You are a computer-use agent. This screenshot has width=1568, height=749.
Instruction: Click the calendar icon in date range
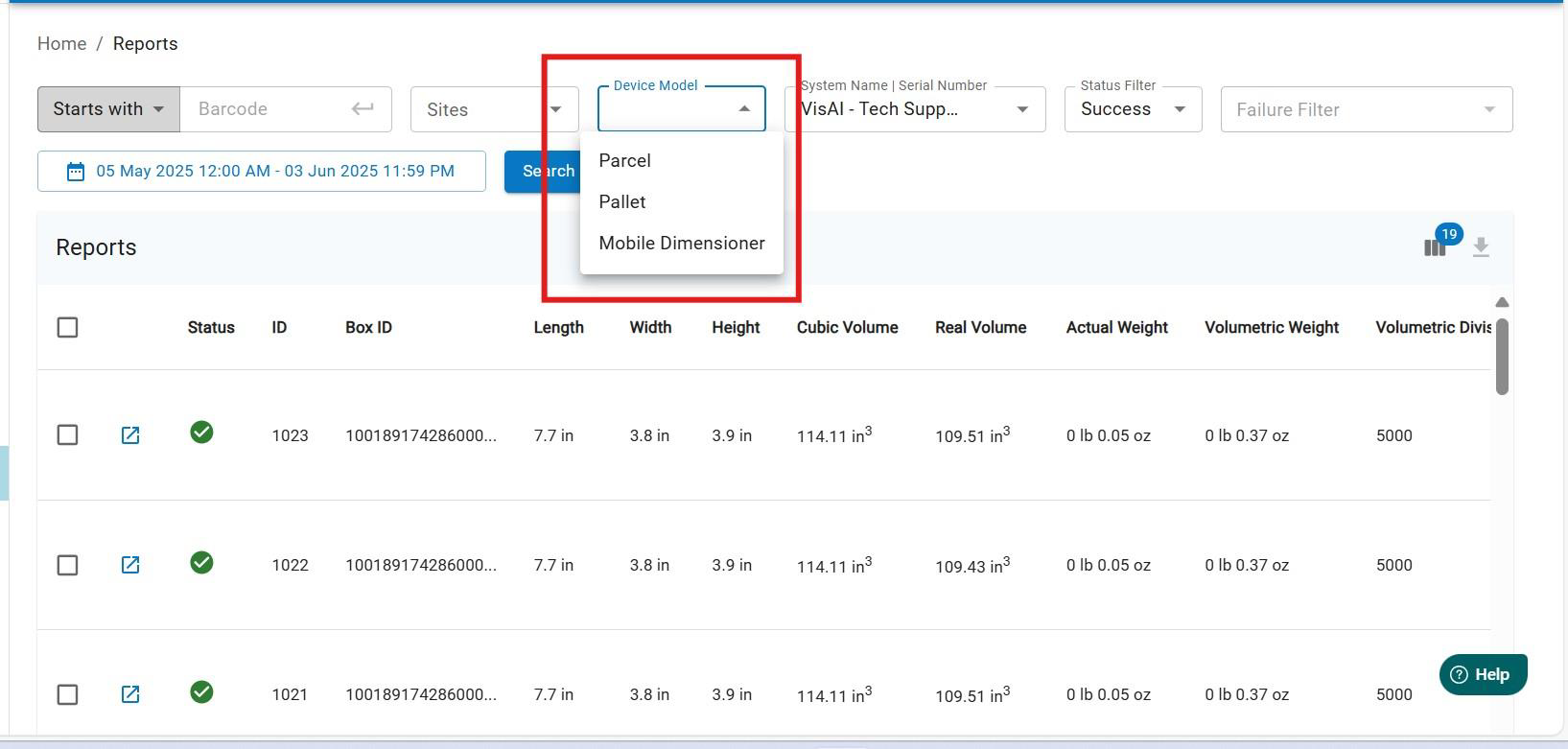76,172
